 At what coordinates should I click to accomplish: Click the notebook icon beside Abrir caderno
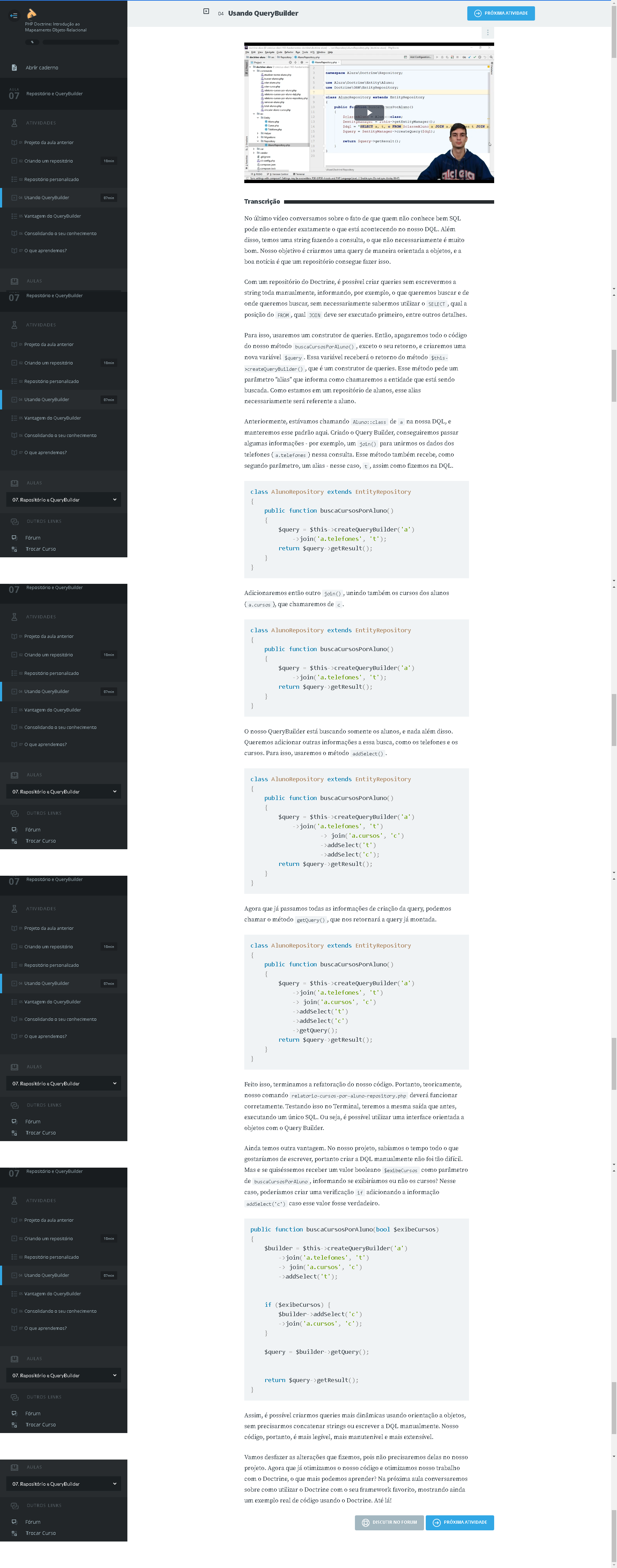(14, 68)
